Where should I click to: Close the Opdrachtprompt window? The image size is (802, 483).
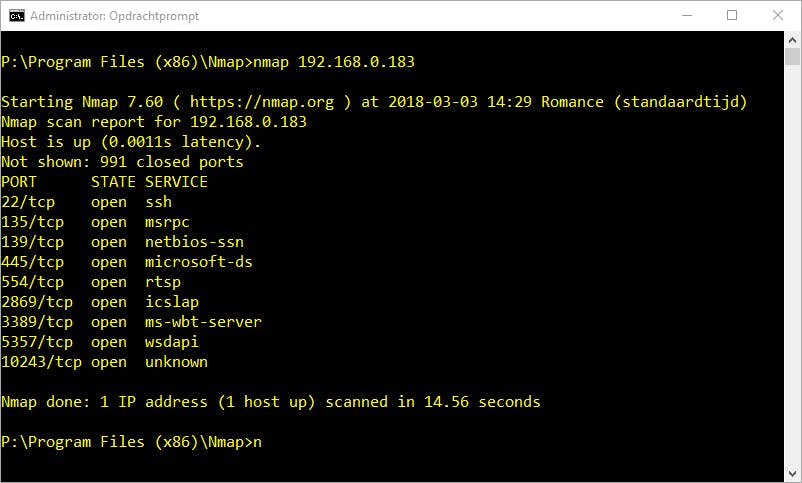coord(777,15)
